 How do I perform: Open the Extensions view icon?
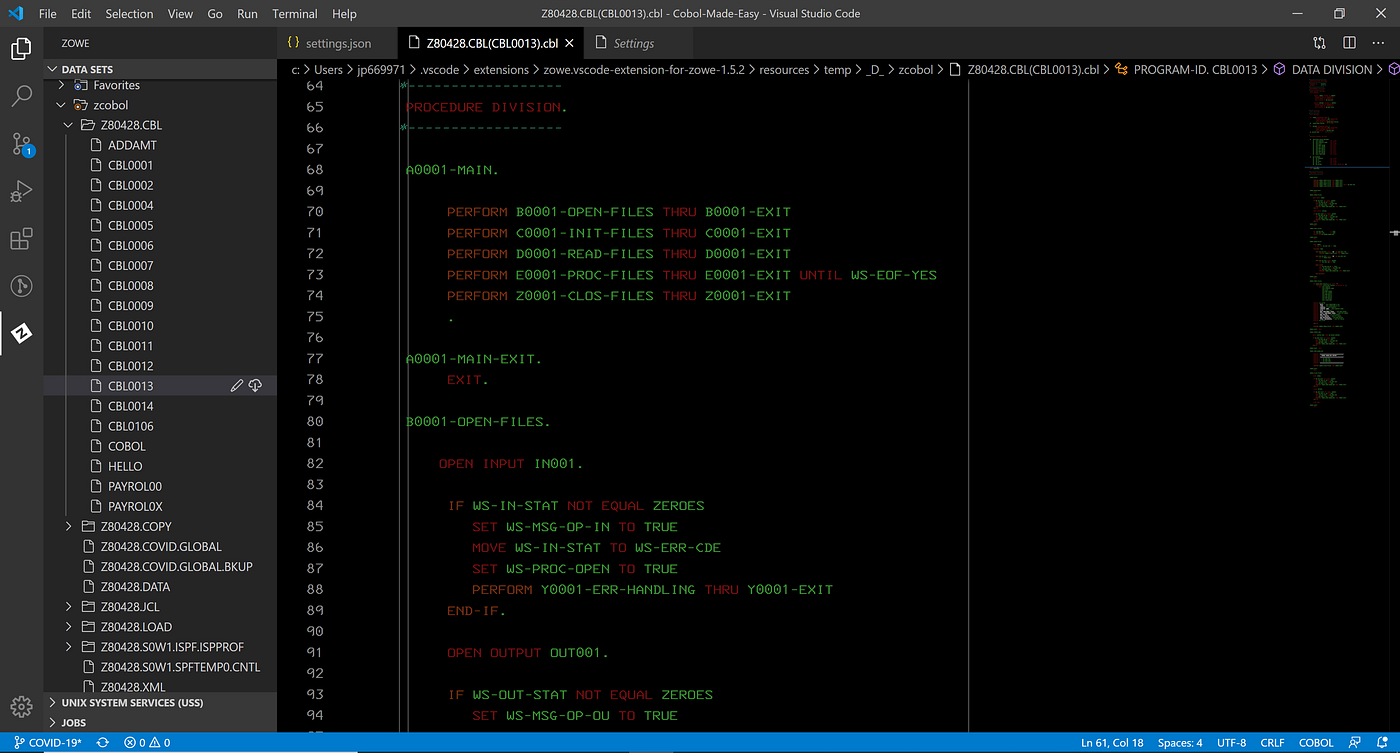[21, 239]
